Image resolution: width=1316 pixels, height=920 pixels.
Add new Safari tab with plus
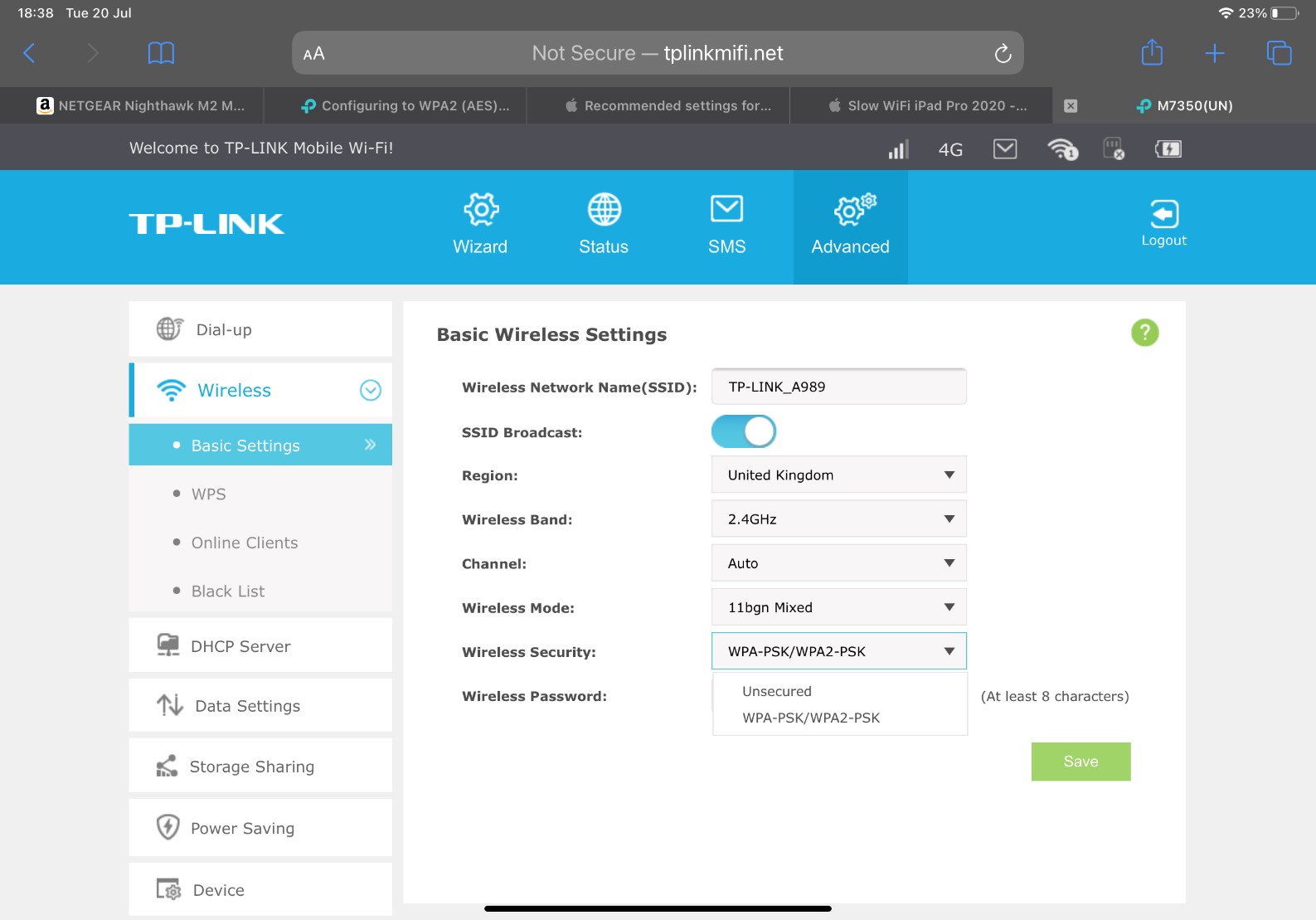[1215, 54]
